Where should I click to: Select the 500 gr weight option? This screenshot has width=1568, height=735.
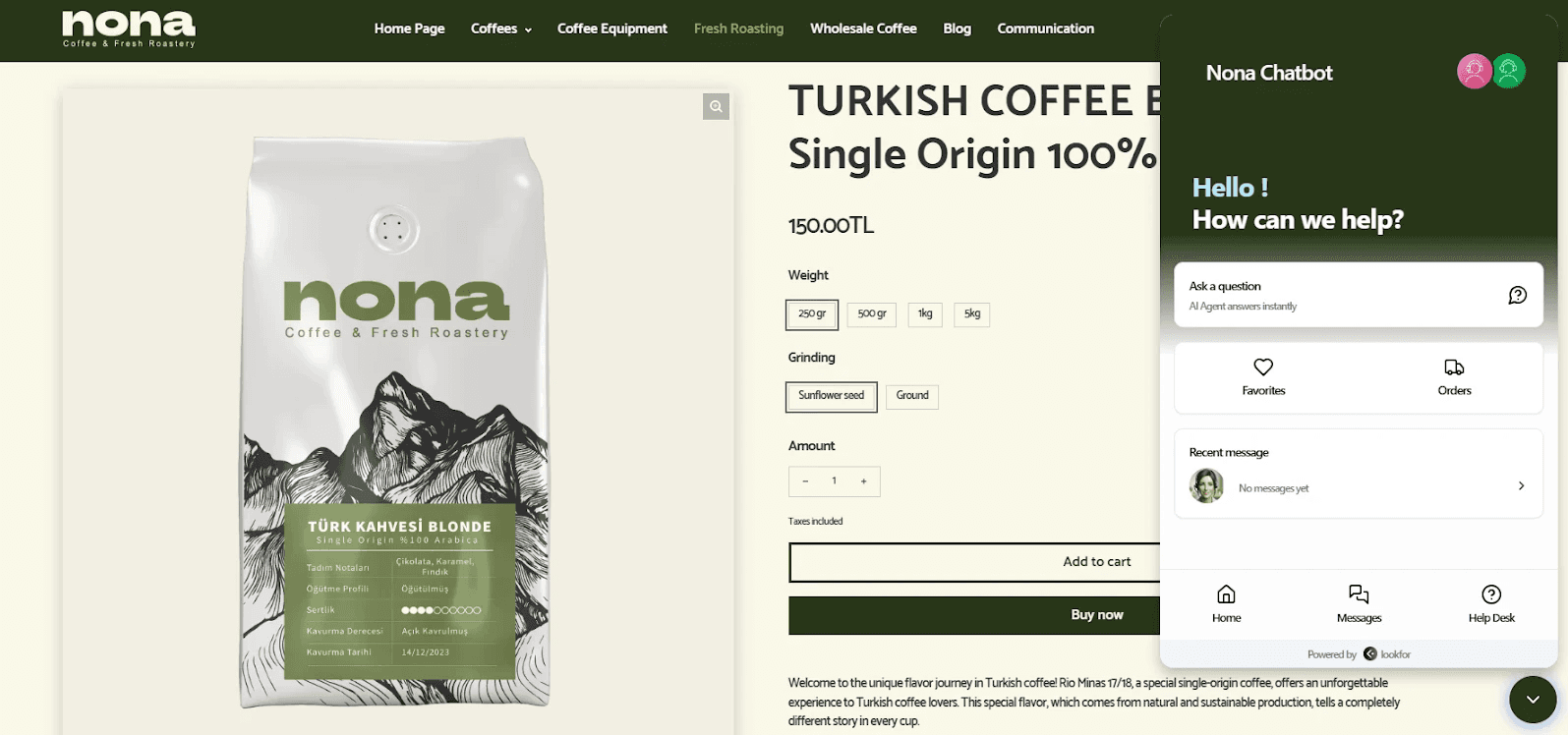click(872, 314)
